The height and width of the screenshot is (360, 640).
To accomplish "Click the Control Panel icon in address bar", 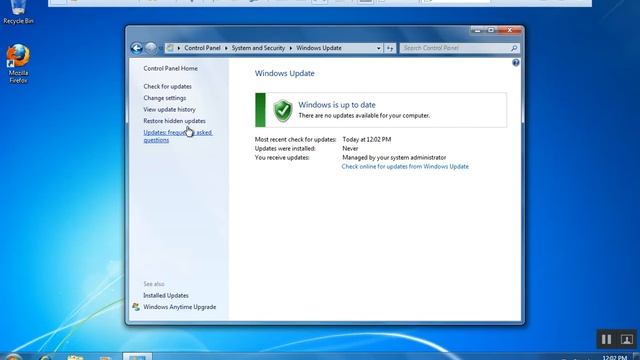I will (170, 48).
